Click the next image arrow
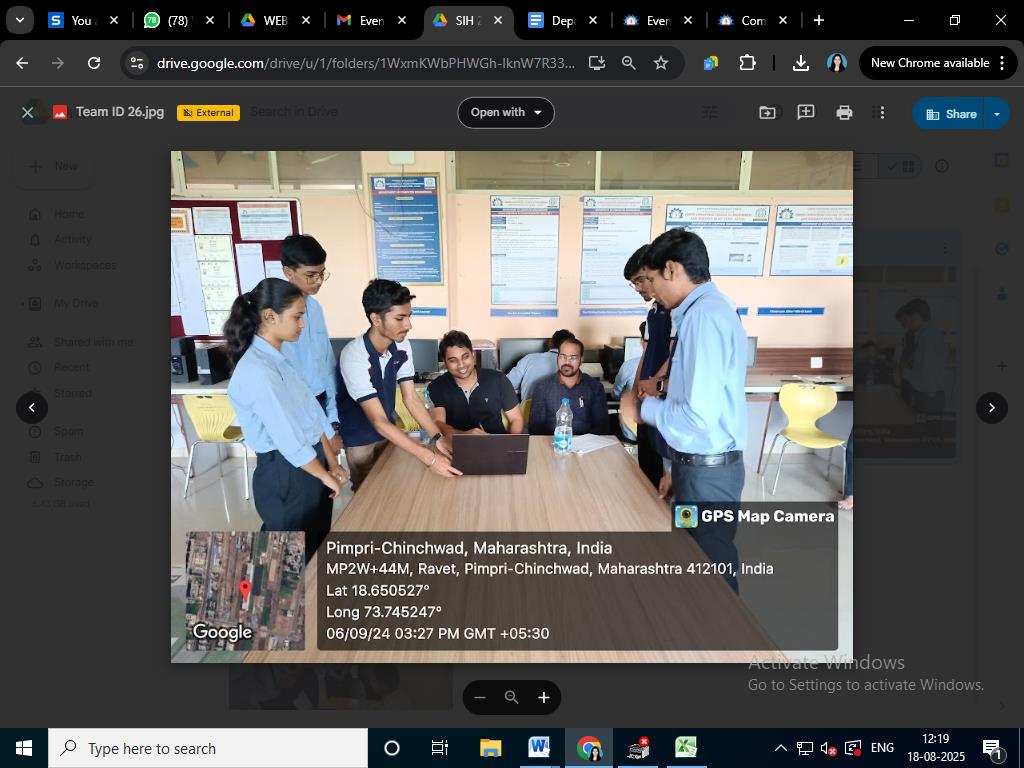 pyautogui.click(x=991, y=408)
